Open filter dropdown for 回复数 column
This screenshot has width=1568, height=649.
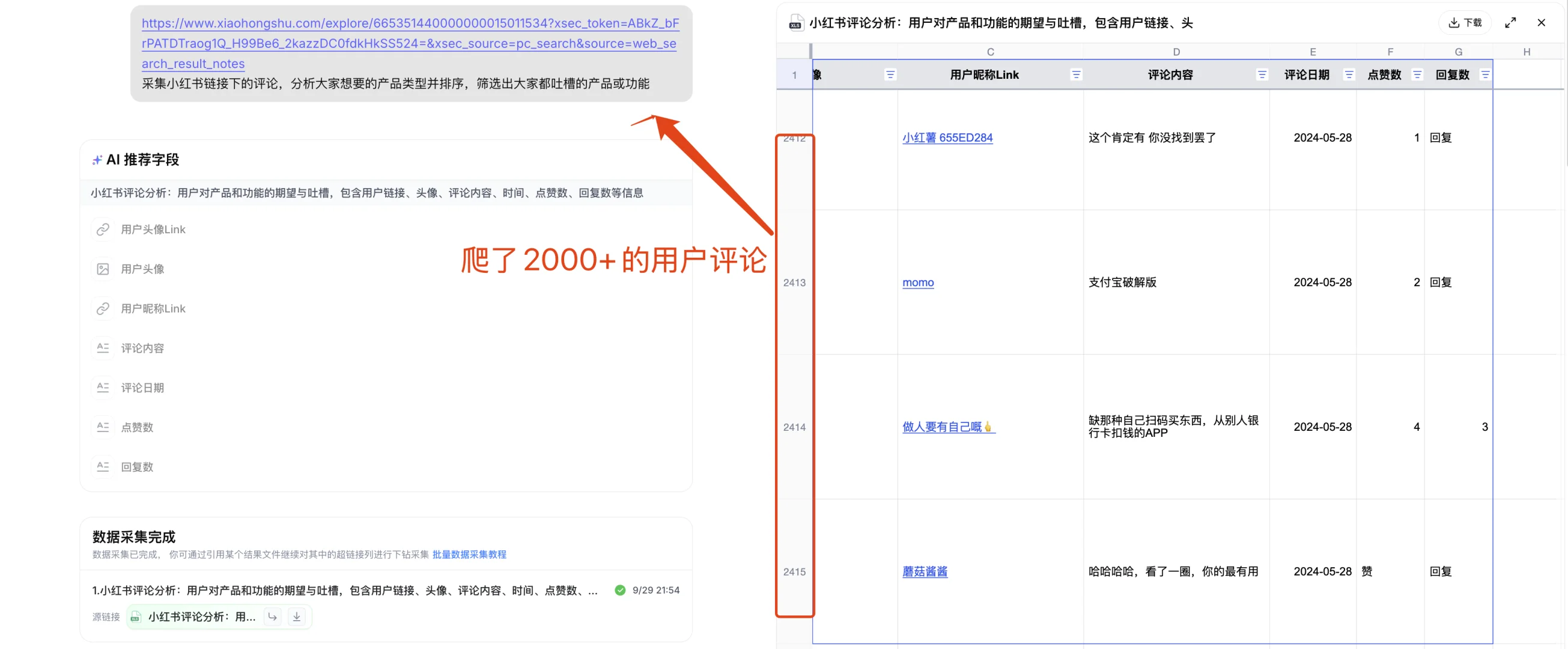click(1485, 75)
